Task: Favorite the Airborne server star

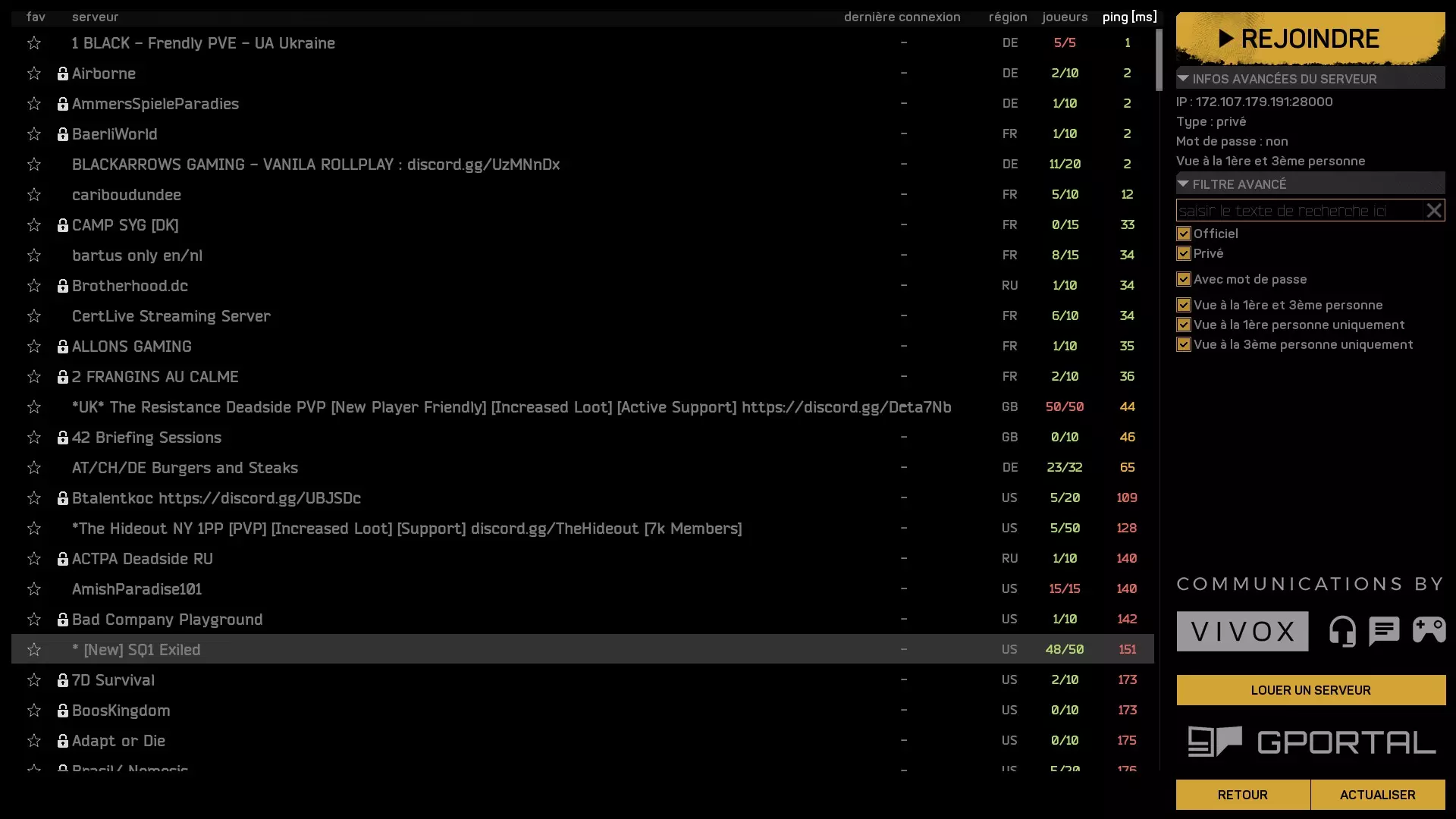Action: [34, 74]
